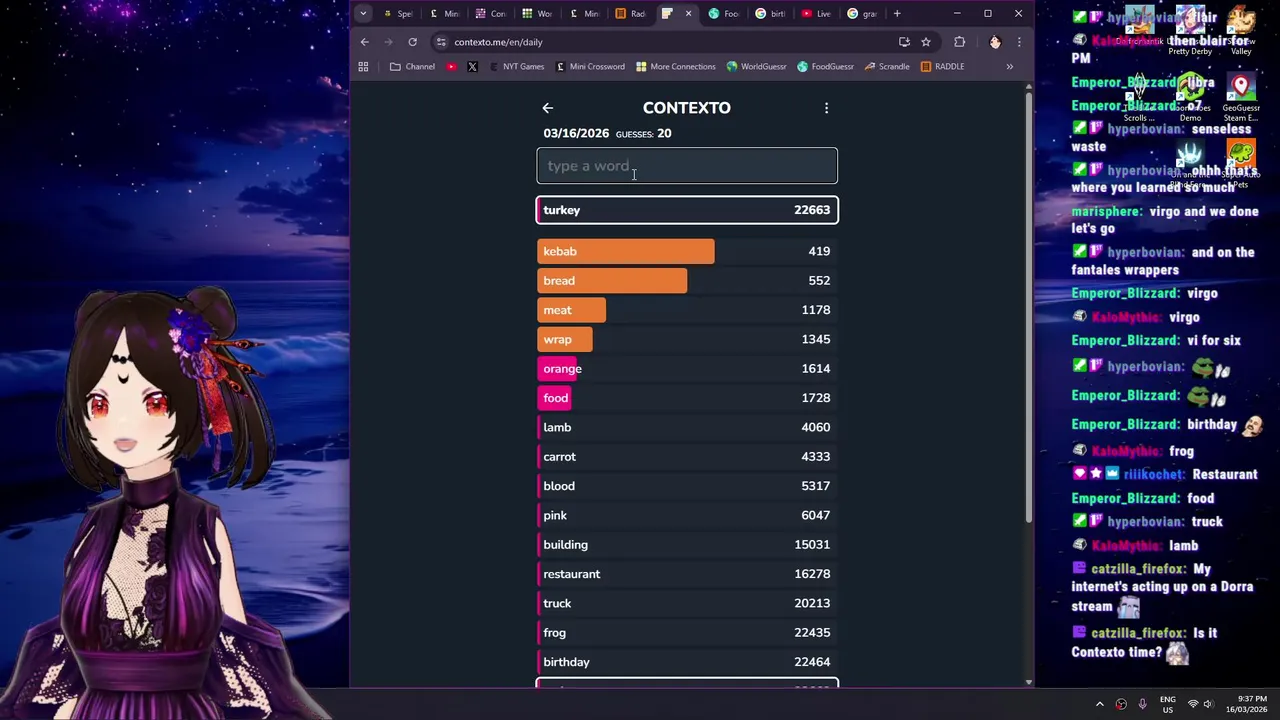Open the apps grid in bookmarks bar

[363, 67]
